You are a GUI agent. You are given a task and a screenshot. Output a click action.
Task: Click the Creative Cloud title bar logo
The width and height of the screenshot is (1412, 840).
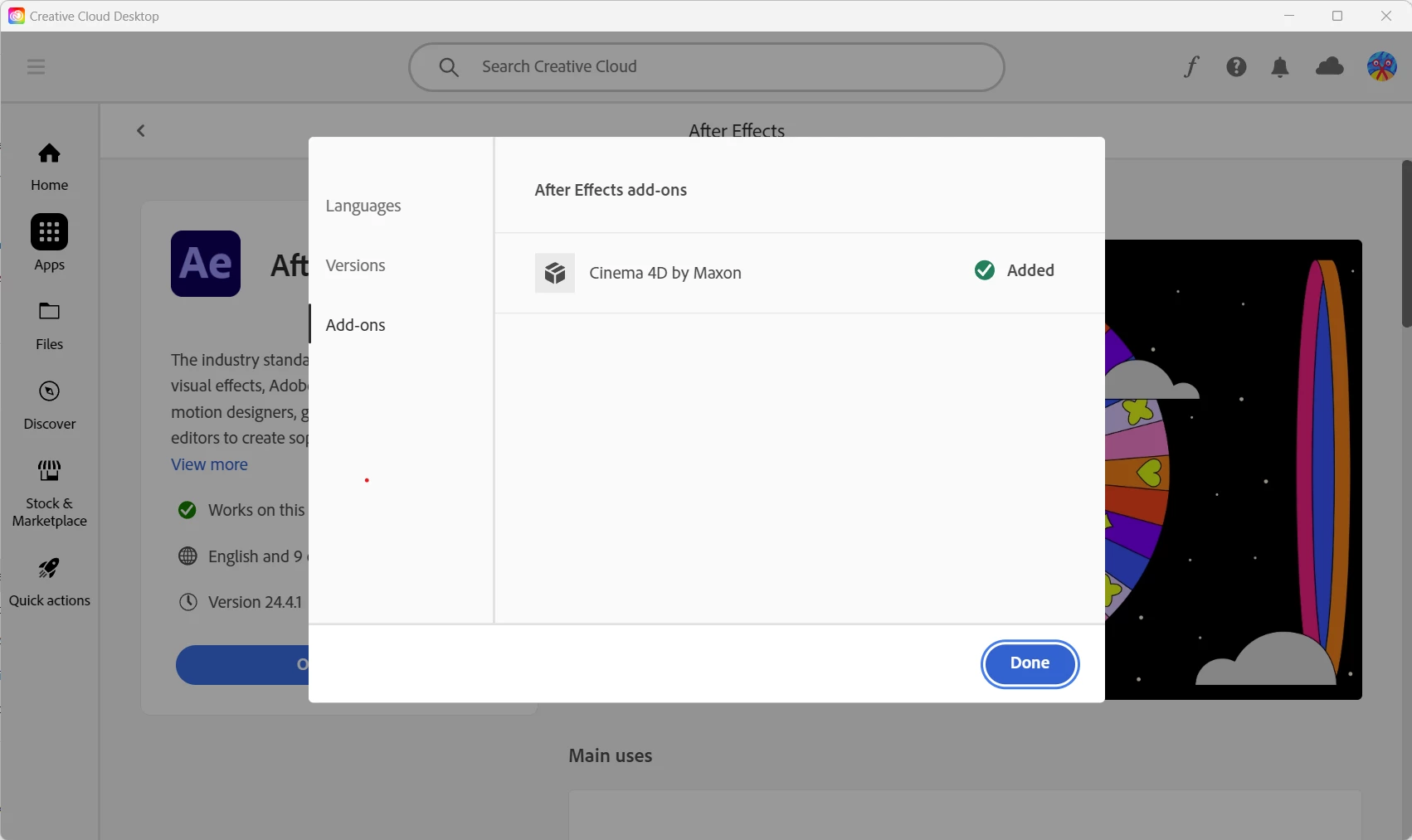pos(16,16)
